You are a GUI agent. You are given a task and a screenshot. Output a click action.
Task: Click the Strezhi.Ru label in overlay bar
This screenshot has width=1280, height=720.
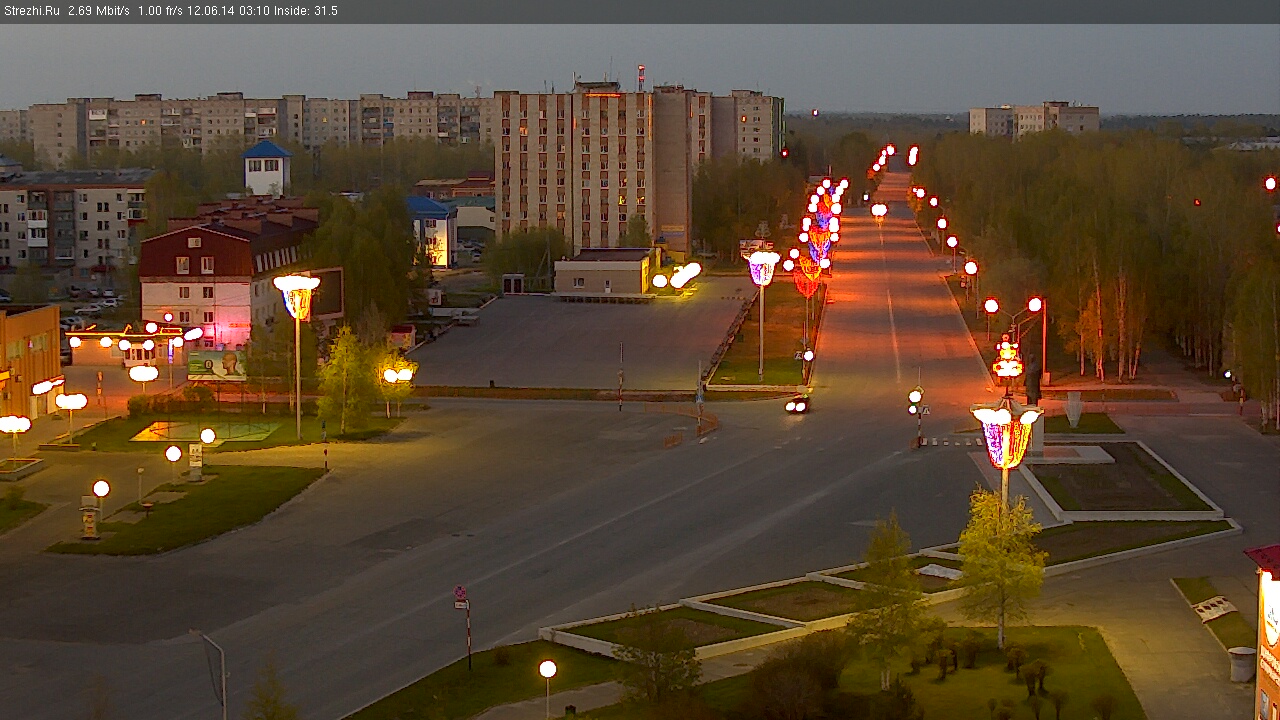click(32, 11)
